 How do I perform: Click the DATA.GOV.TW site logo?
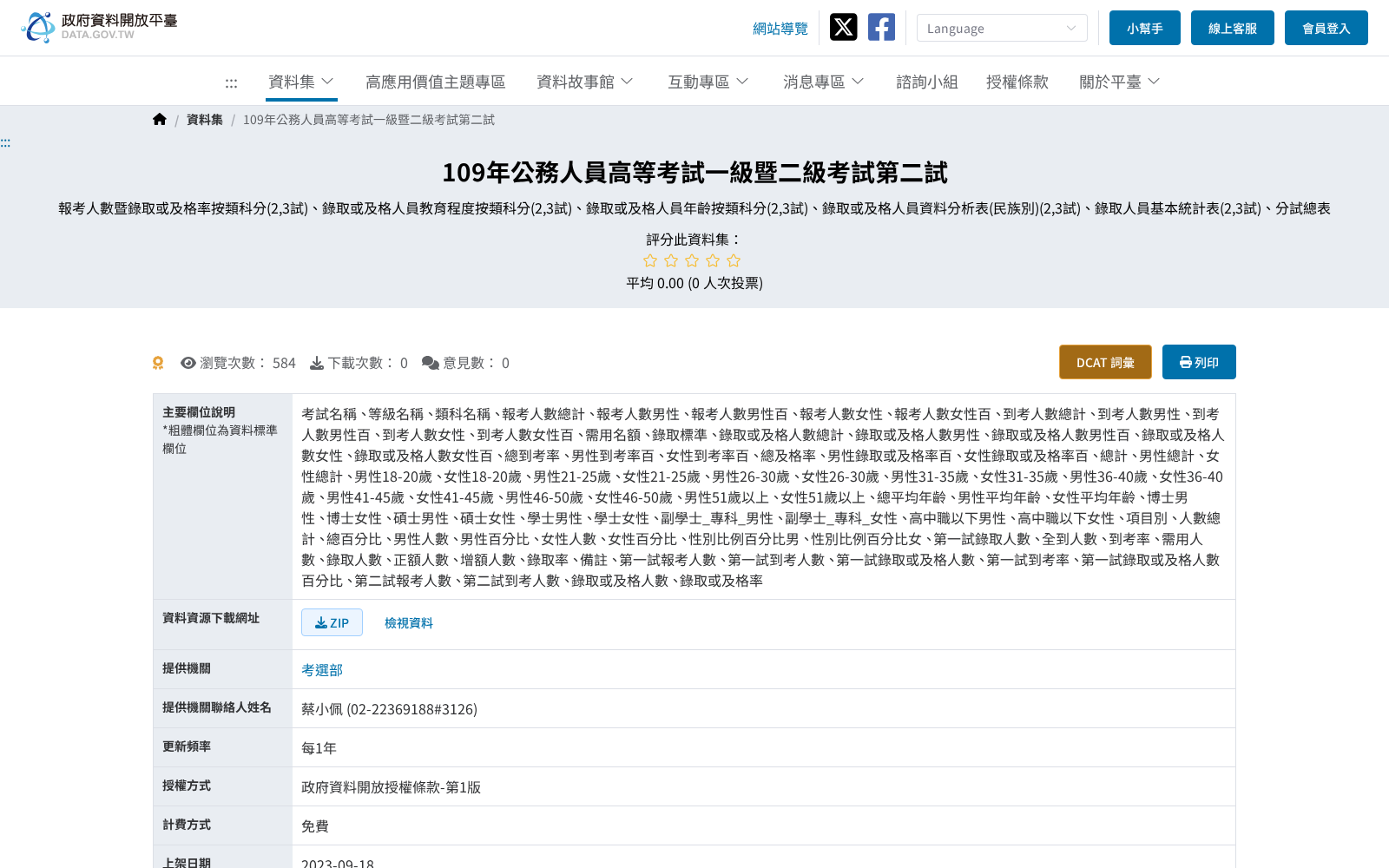pos(99,27)
